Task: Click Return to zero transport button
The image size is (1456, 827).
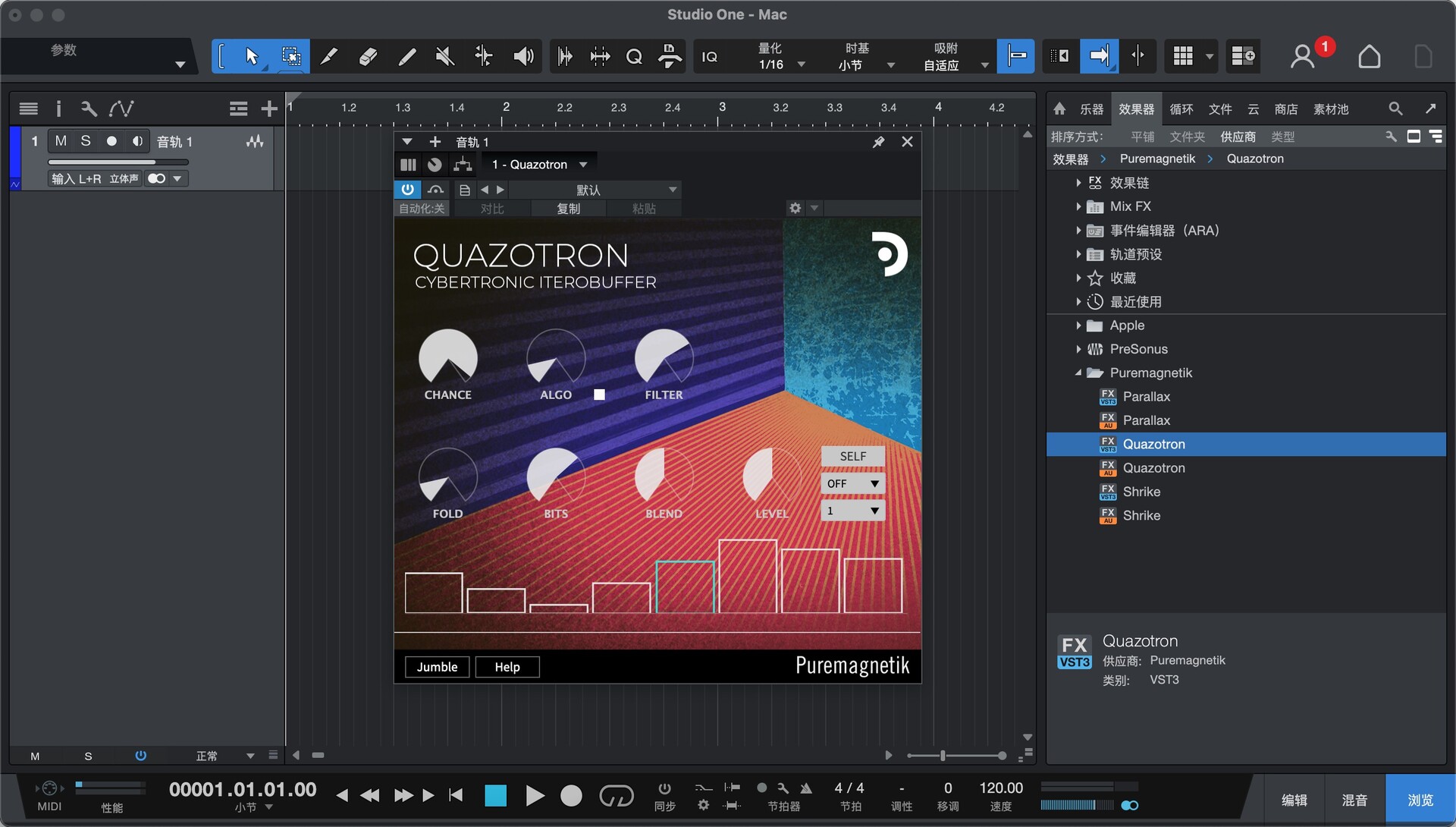Action: pos(456,795)
